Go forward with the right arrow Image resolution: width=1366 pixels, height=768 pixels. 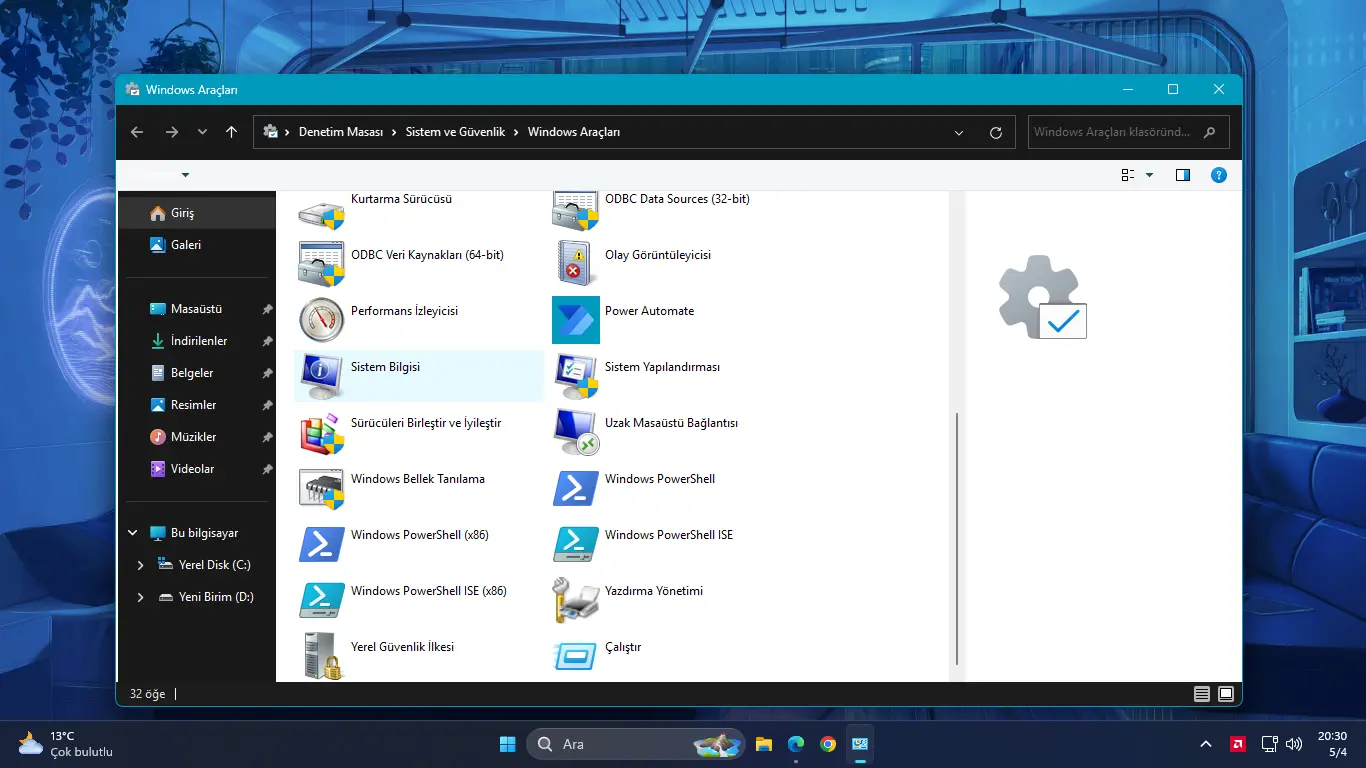click(x=172, y=132)
